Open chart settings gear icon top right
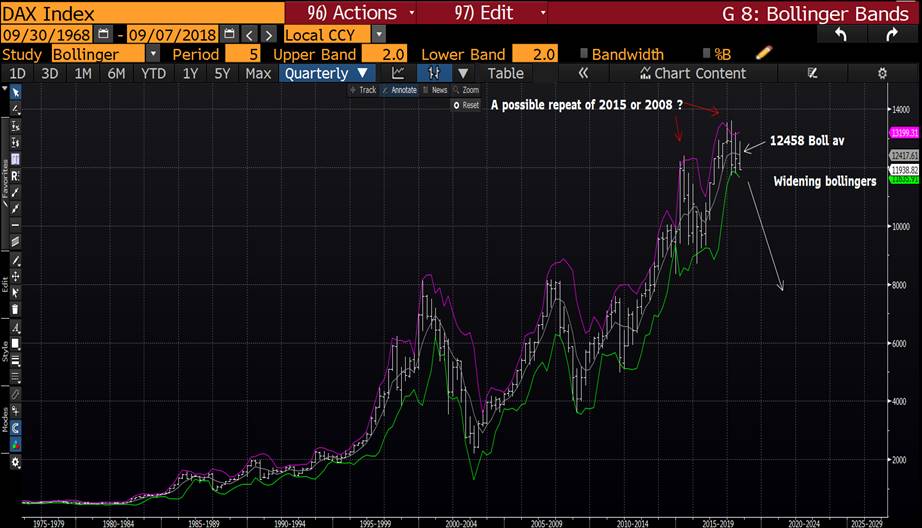Image resolution: width=922 pixels, height=528 pixels. pos(882,73)
